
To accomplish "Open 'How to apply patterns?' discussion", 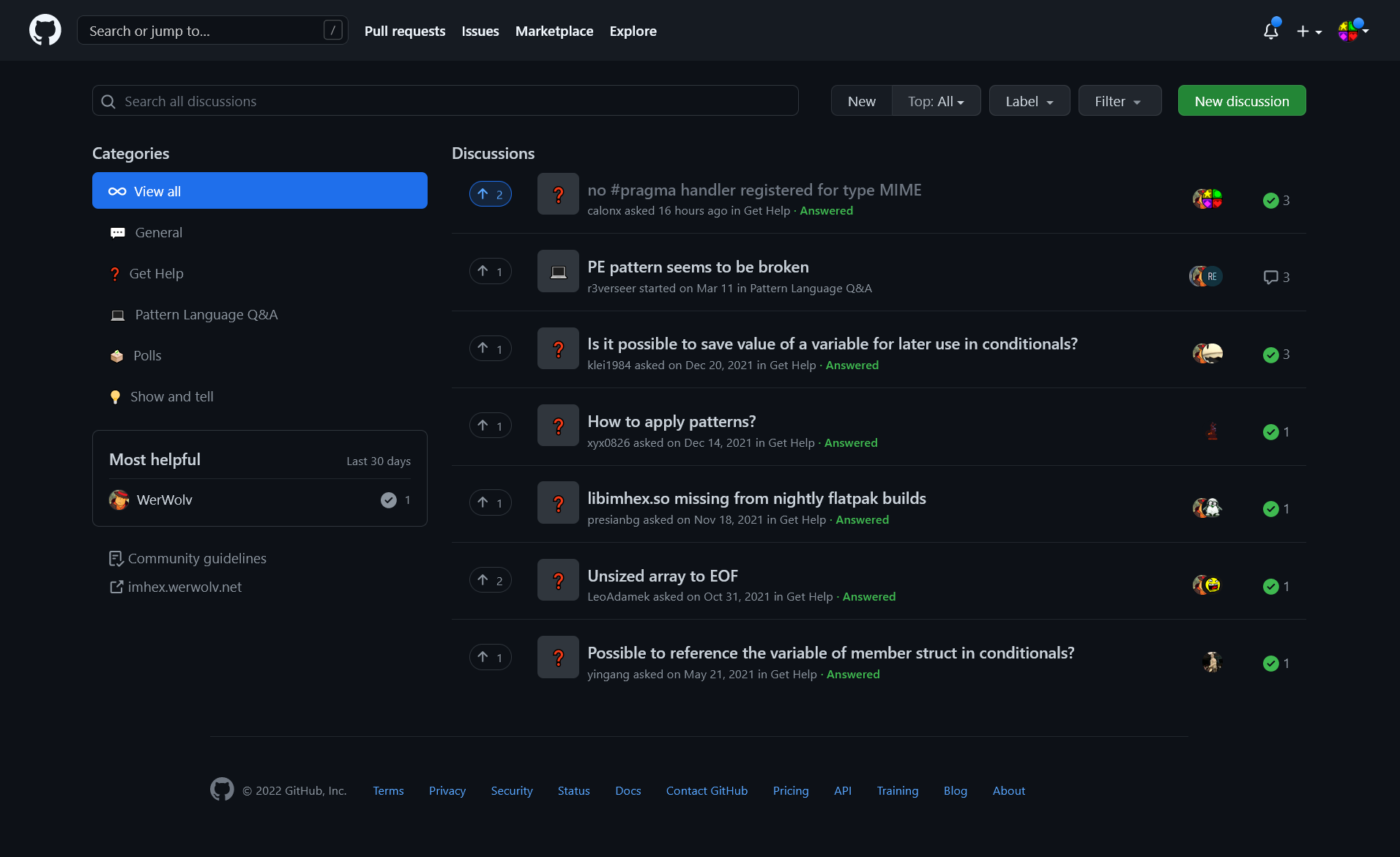I will 671,421.
